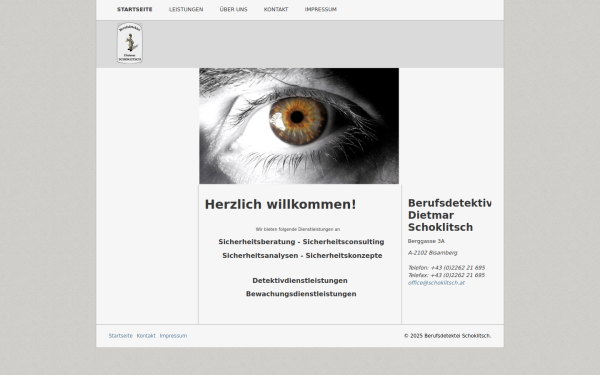Click the text Sicherheitsberatung - Sicherheitsconsulting
This screenshot has height=375, width=600.
[x=301, y=242]
